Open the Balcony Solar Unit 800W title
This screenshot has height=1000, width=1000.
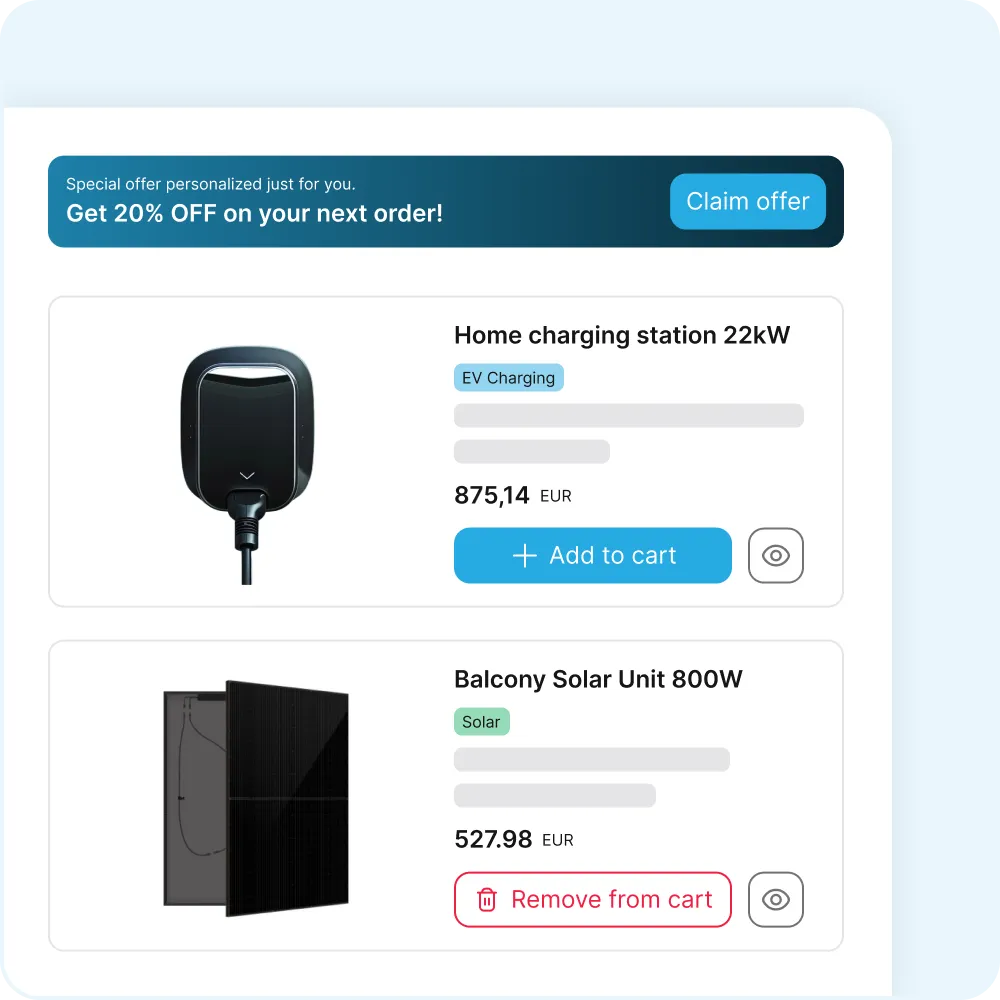598,680
